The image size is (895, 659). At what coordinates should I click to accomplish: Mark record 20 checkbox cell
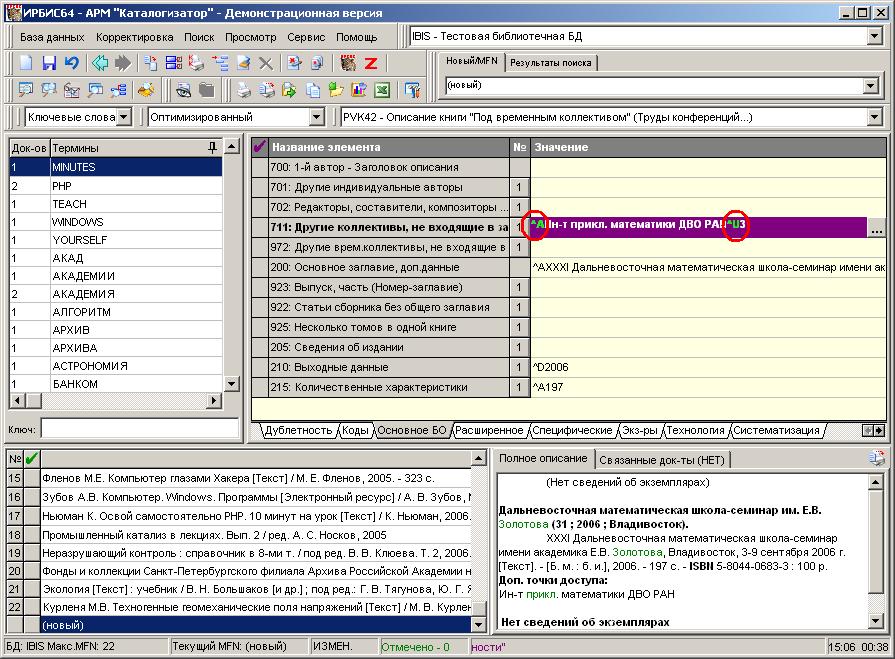(x=32, y=571)
